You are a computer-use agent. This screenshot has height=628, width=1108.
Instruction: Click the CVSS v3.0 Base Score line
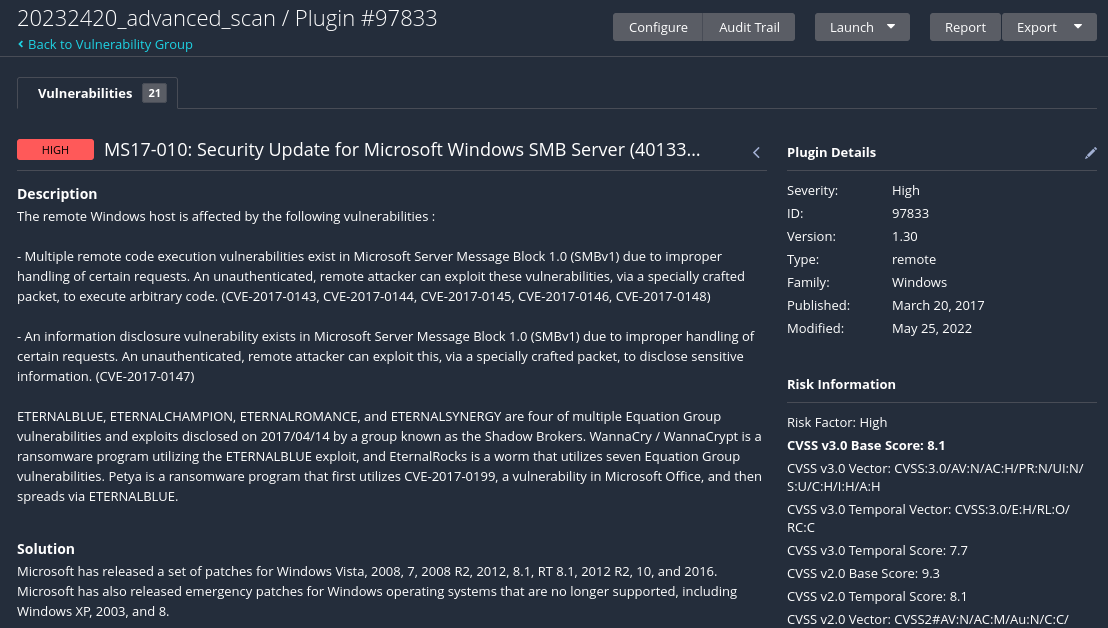pos(866,445)
